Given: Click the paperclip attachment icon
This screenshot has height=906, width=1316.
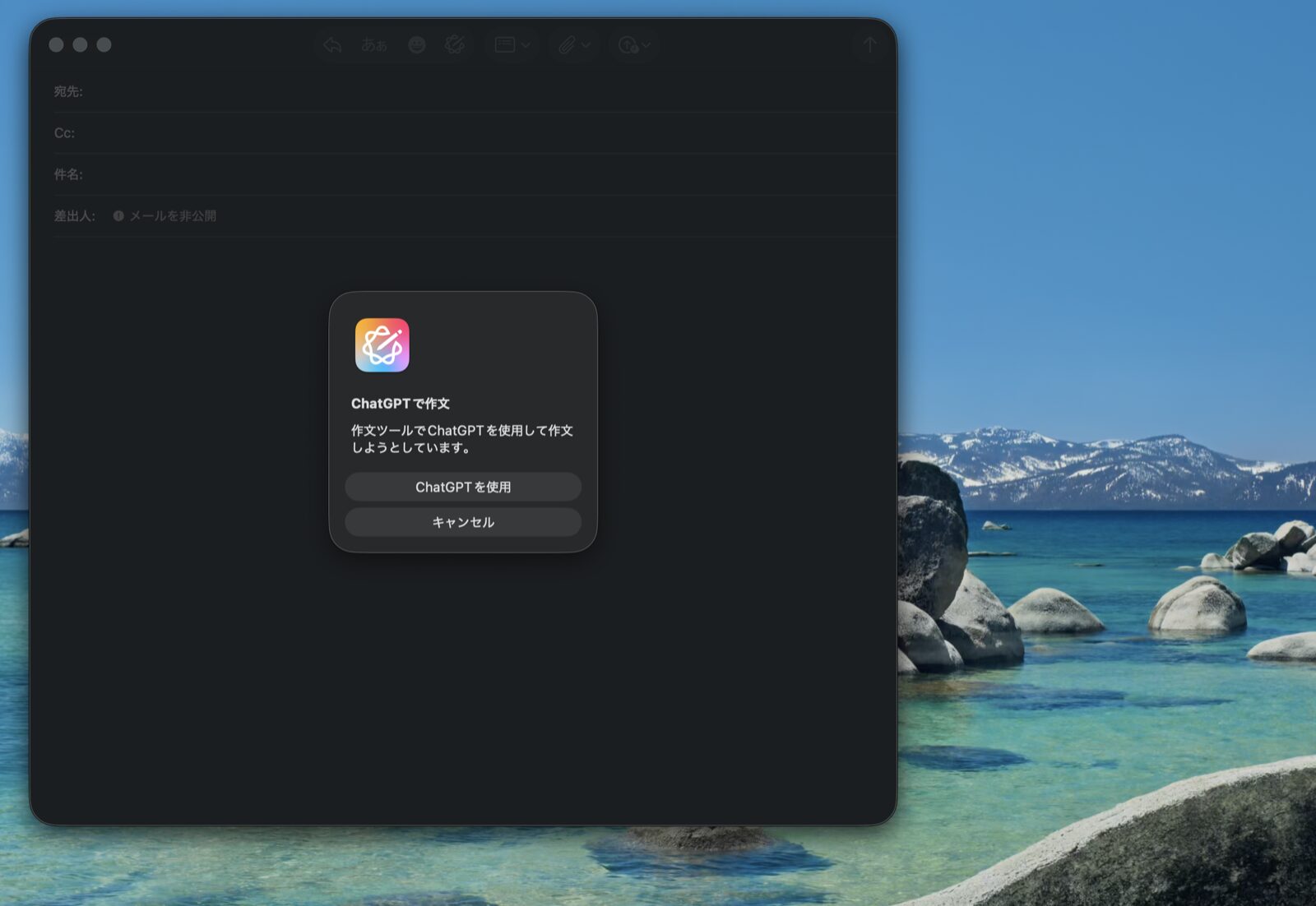Looking at the screenshot, I should pos(567,44).
